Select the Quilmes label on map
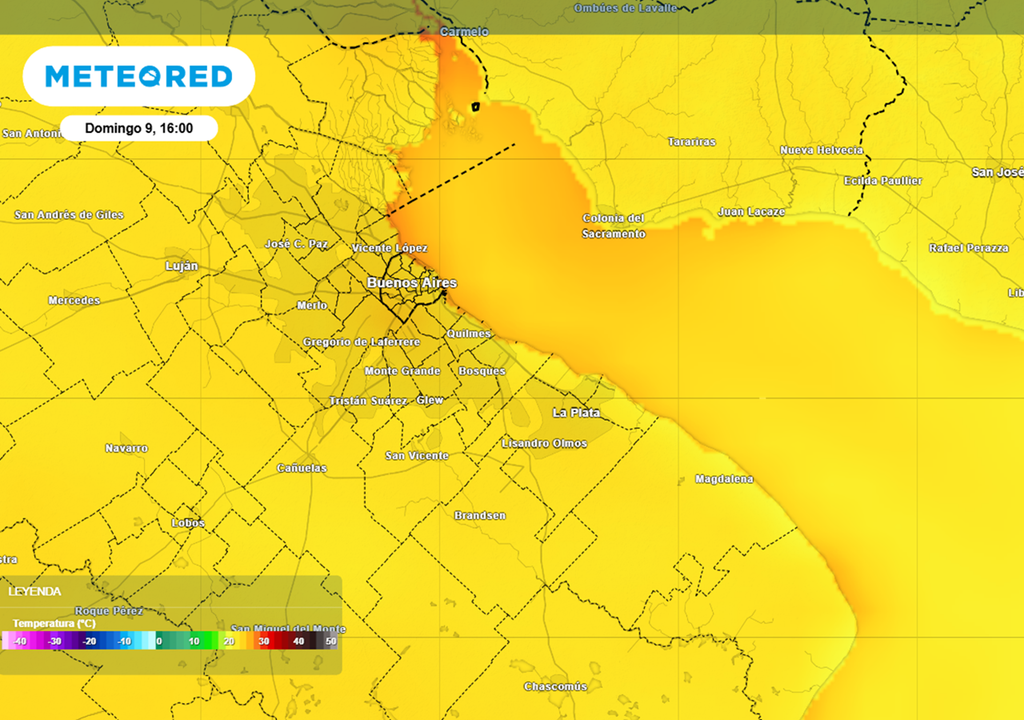This screenshot has height=720, width=1024. (x=469, y=333)
